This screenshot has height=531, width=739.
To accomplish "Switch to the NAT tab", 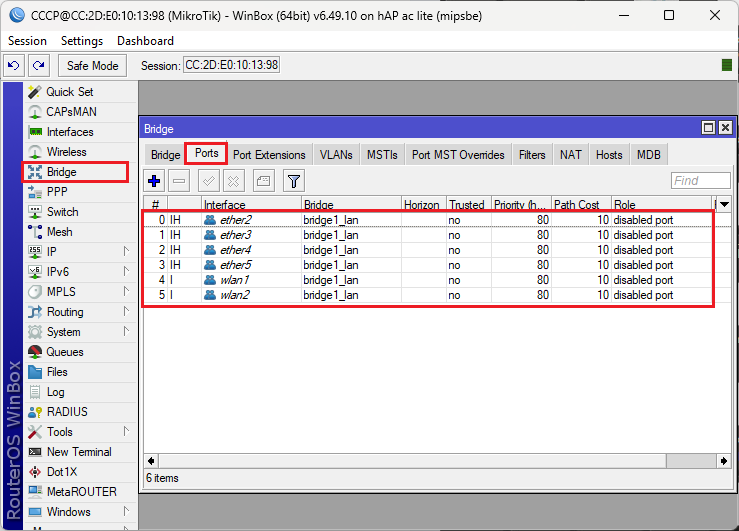I will click(570, 155).
